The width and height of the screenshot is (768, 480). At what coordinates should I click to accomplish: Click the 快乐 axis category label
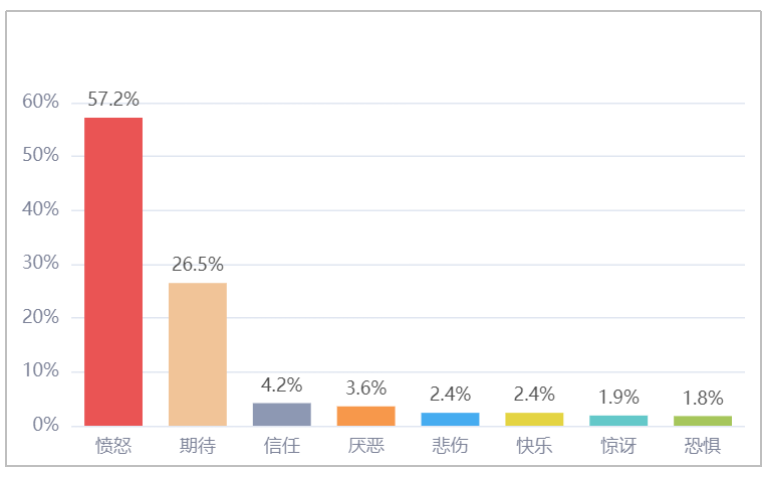534,446
